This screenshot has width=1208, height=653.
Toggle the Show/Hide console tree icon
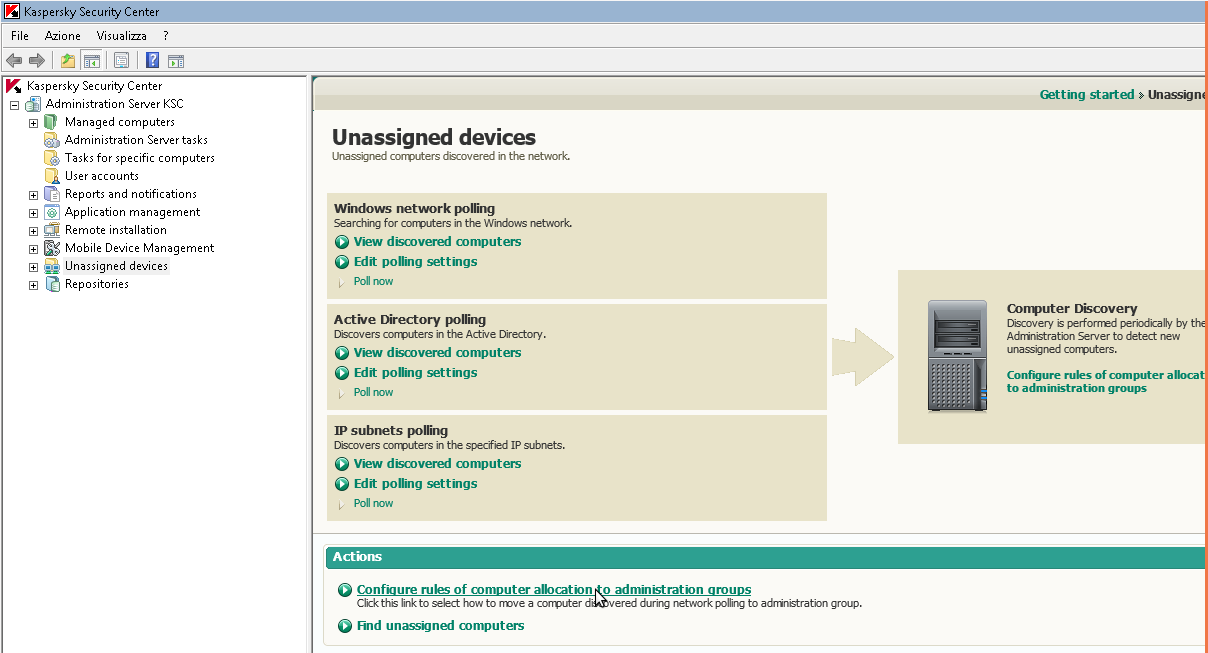tap(92, 61)
